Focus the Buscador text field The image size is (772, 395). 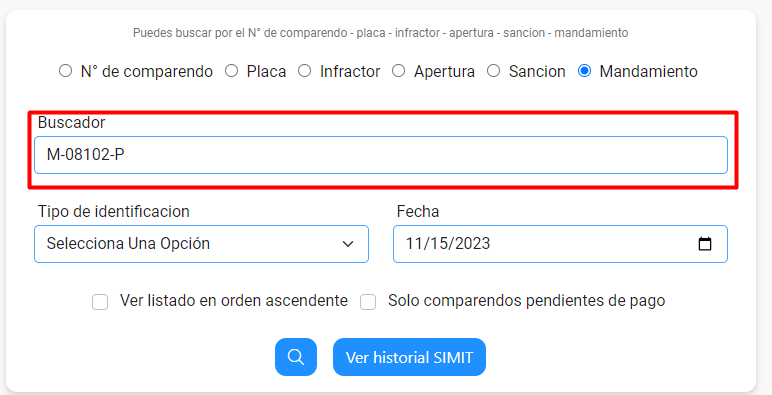(381, 155)
